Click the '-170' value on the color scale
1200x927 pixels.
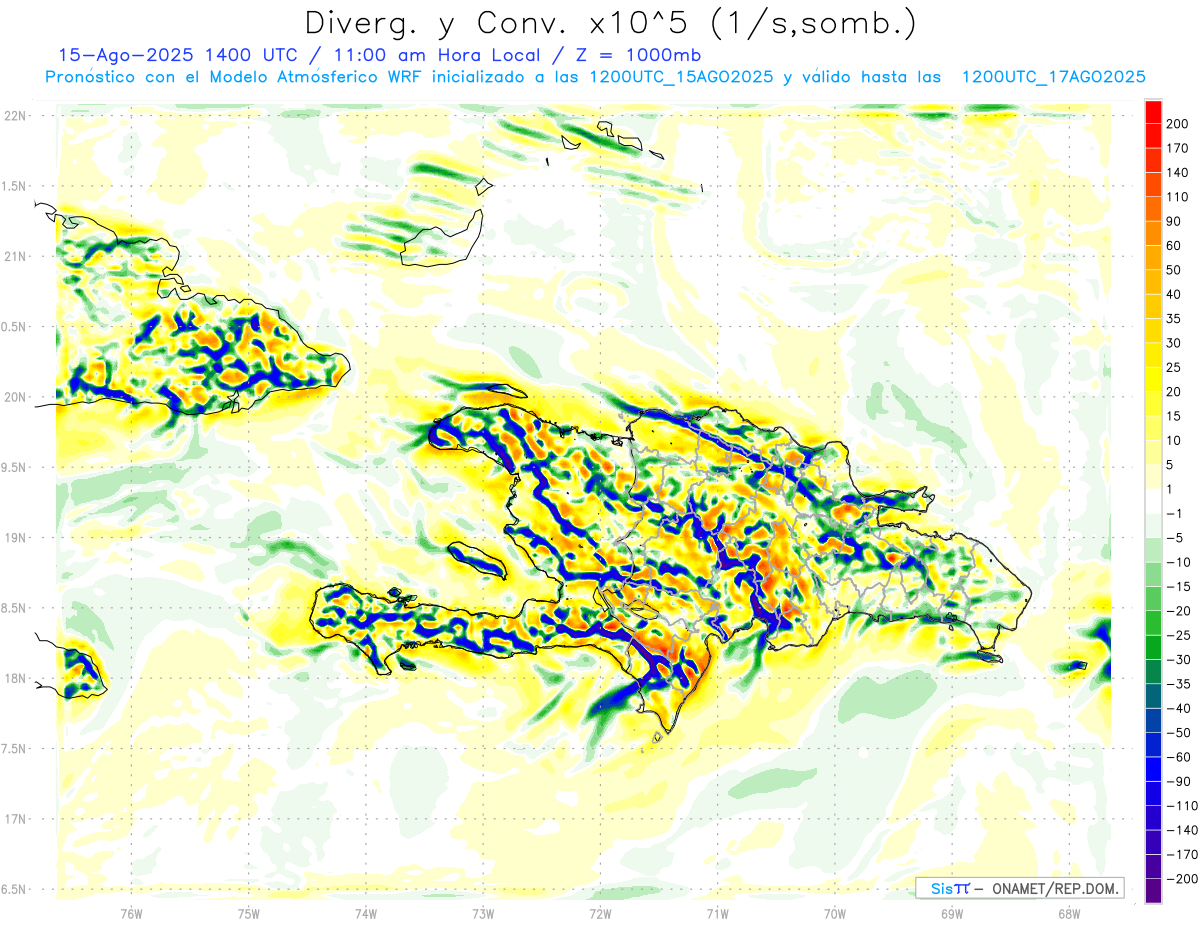(x=1181, y=855)
